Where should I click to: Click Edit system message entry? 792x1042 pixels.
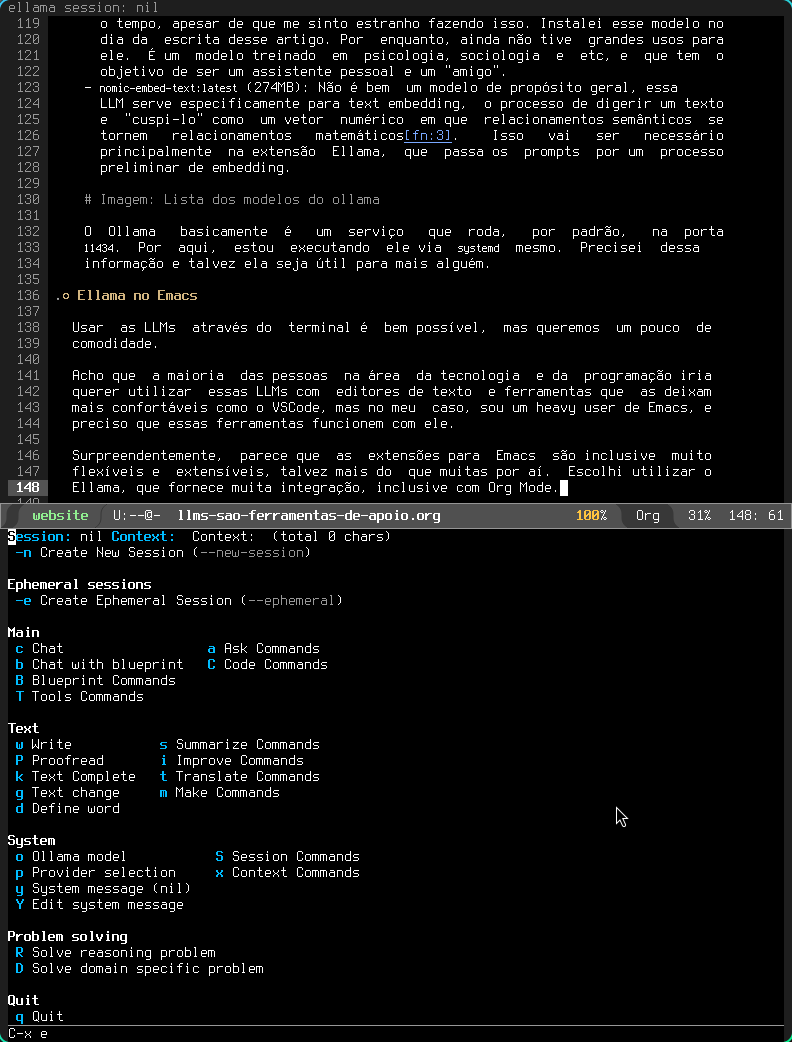click(107, 904)
